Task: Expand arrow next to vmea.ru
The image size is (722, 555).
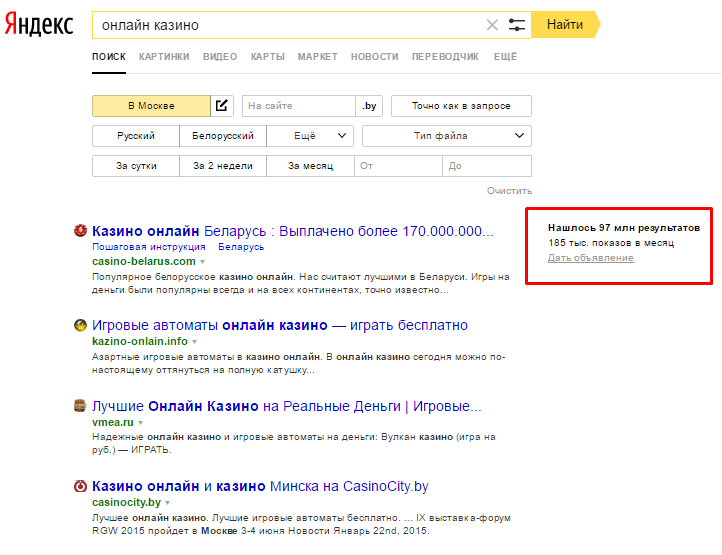Action: [140, 422]
